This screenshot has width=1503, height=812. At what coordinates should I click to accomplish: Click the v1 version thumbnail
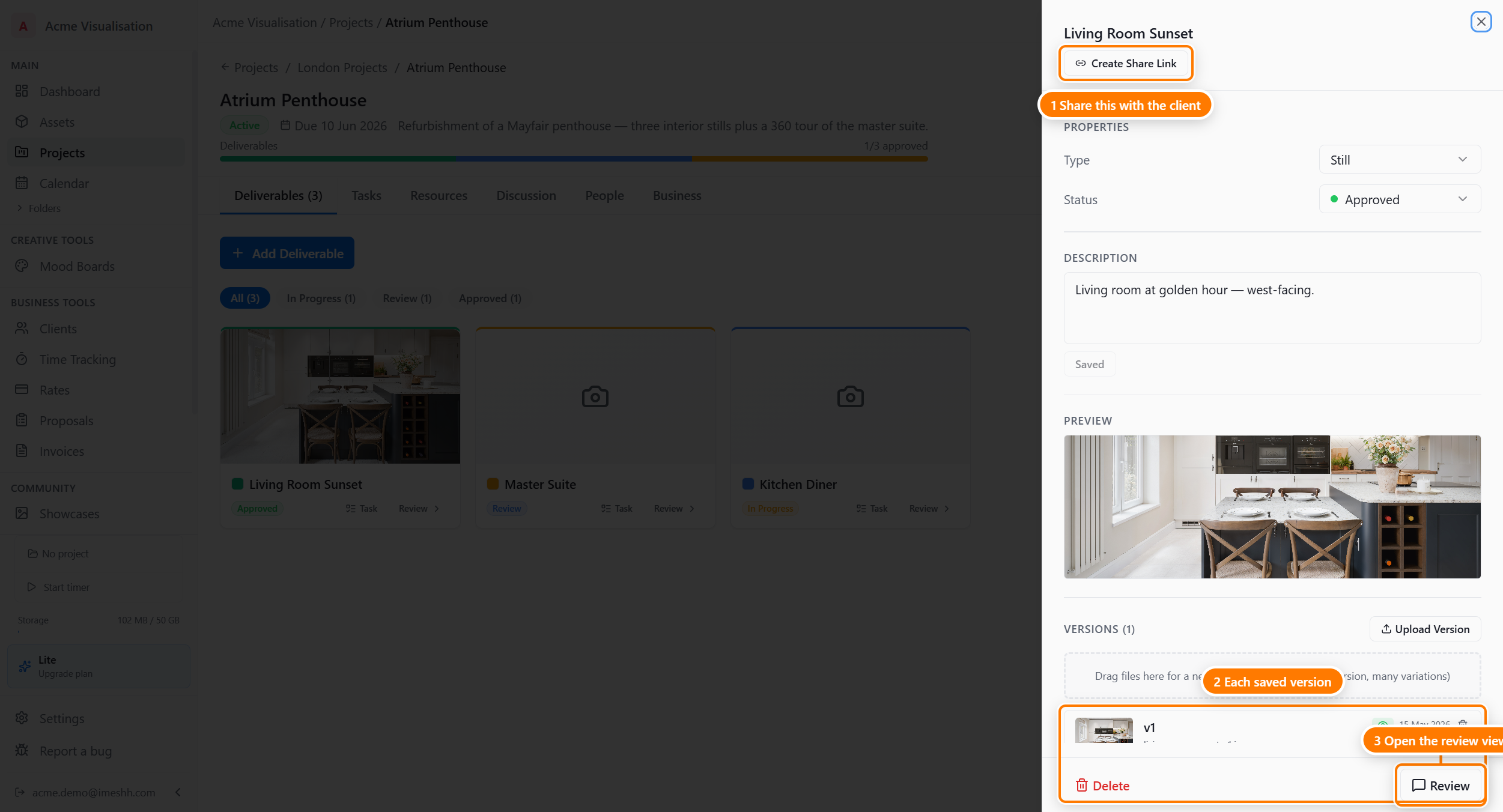(1104, 730)
